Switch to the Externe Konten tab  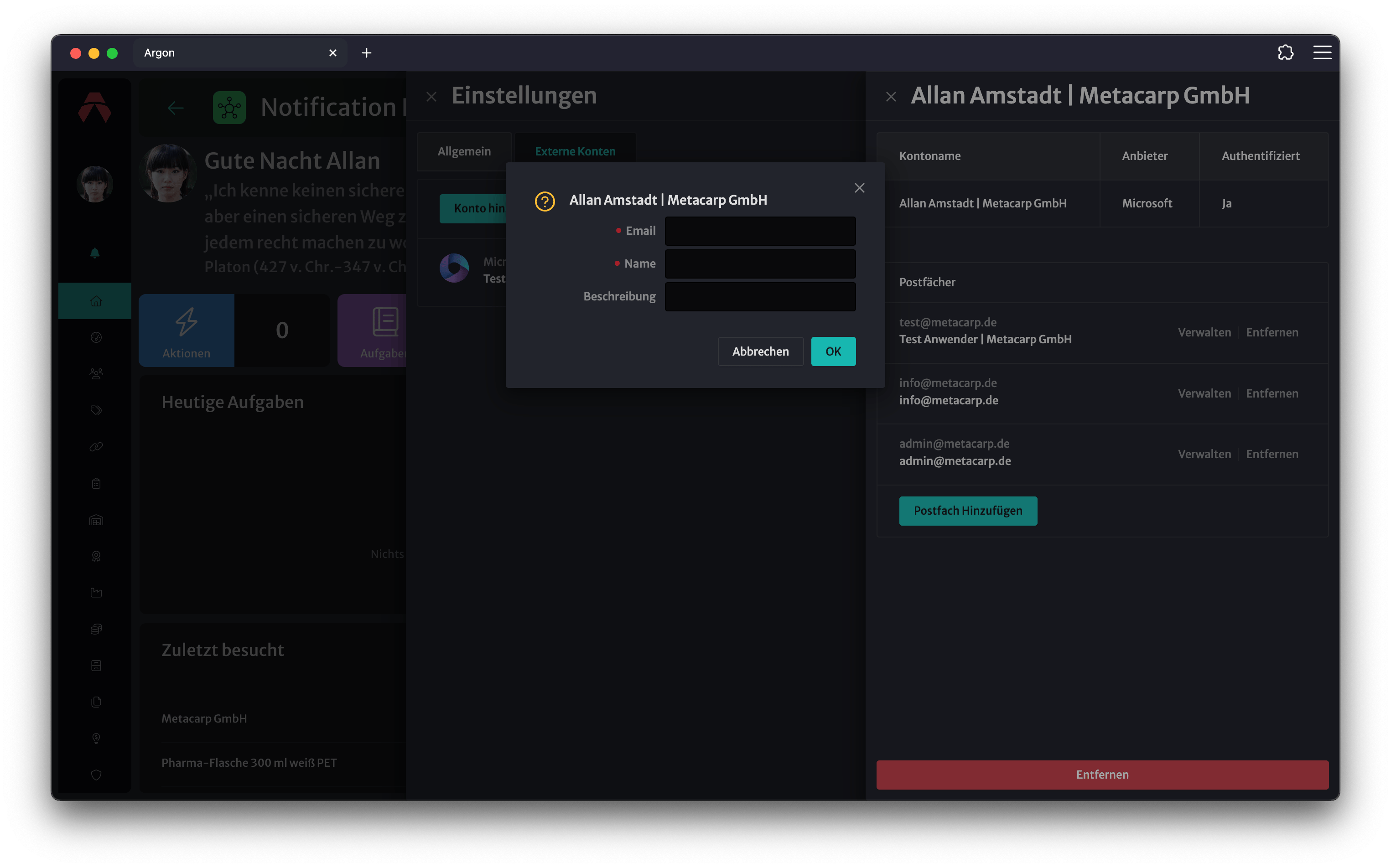click(x=575, y=151)
